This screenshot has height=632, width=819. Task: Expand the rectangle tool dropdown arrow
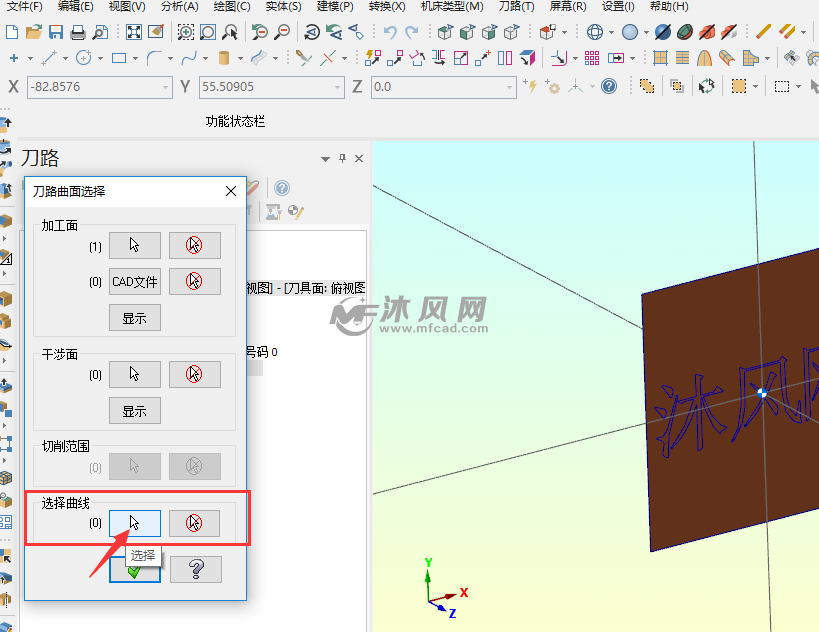pyautogui.click(x=135, y=58)
